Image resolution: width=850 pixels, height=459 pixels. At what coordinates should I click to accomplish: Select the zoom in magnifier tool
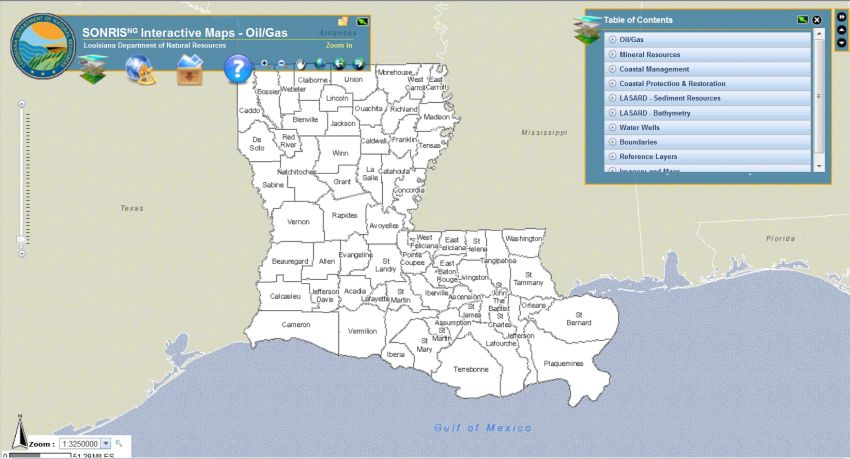(x=264, y=63)
